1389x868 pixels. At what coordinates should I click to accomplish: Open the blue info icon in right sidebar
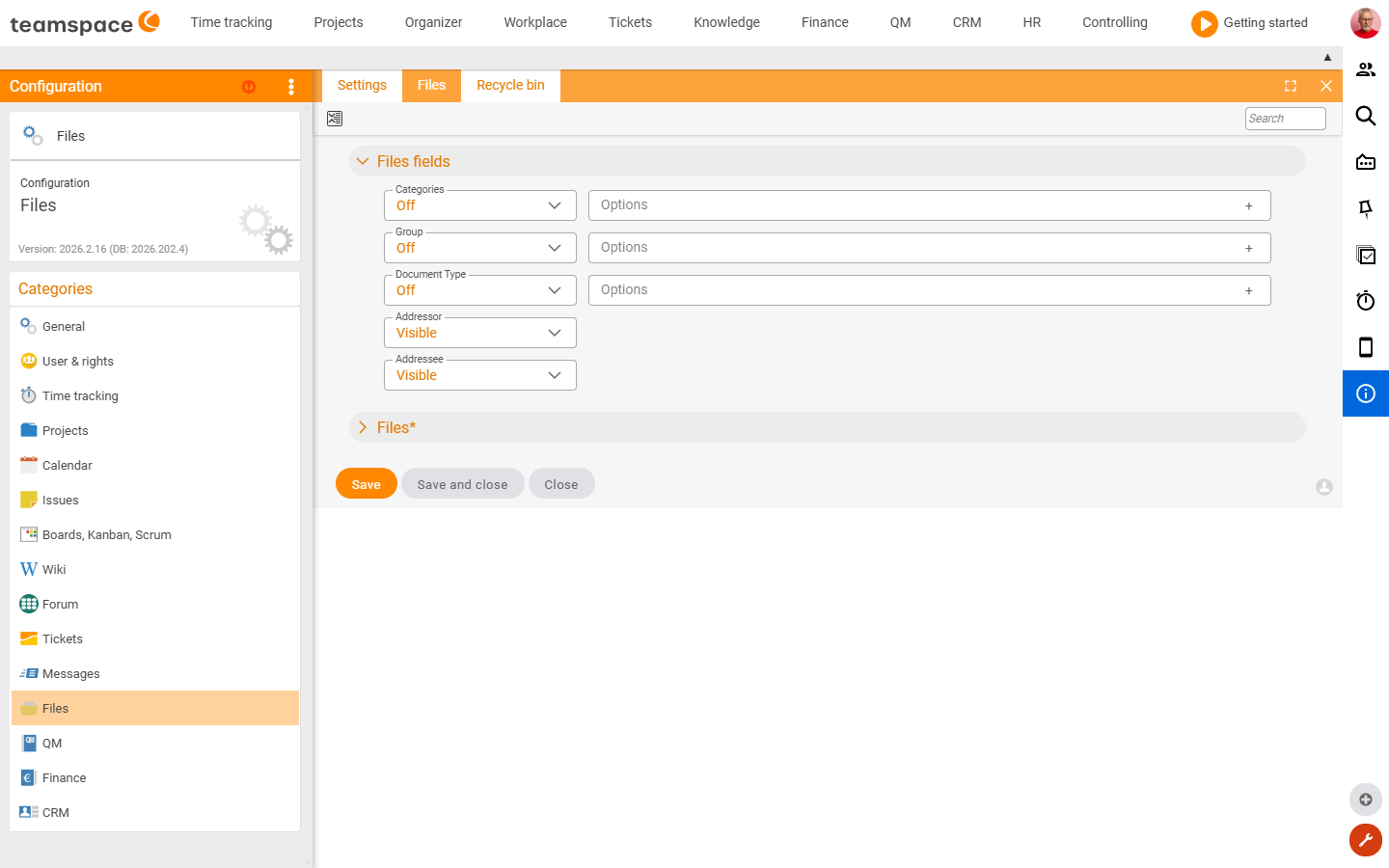(1366, 393)
